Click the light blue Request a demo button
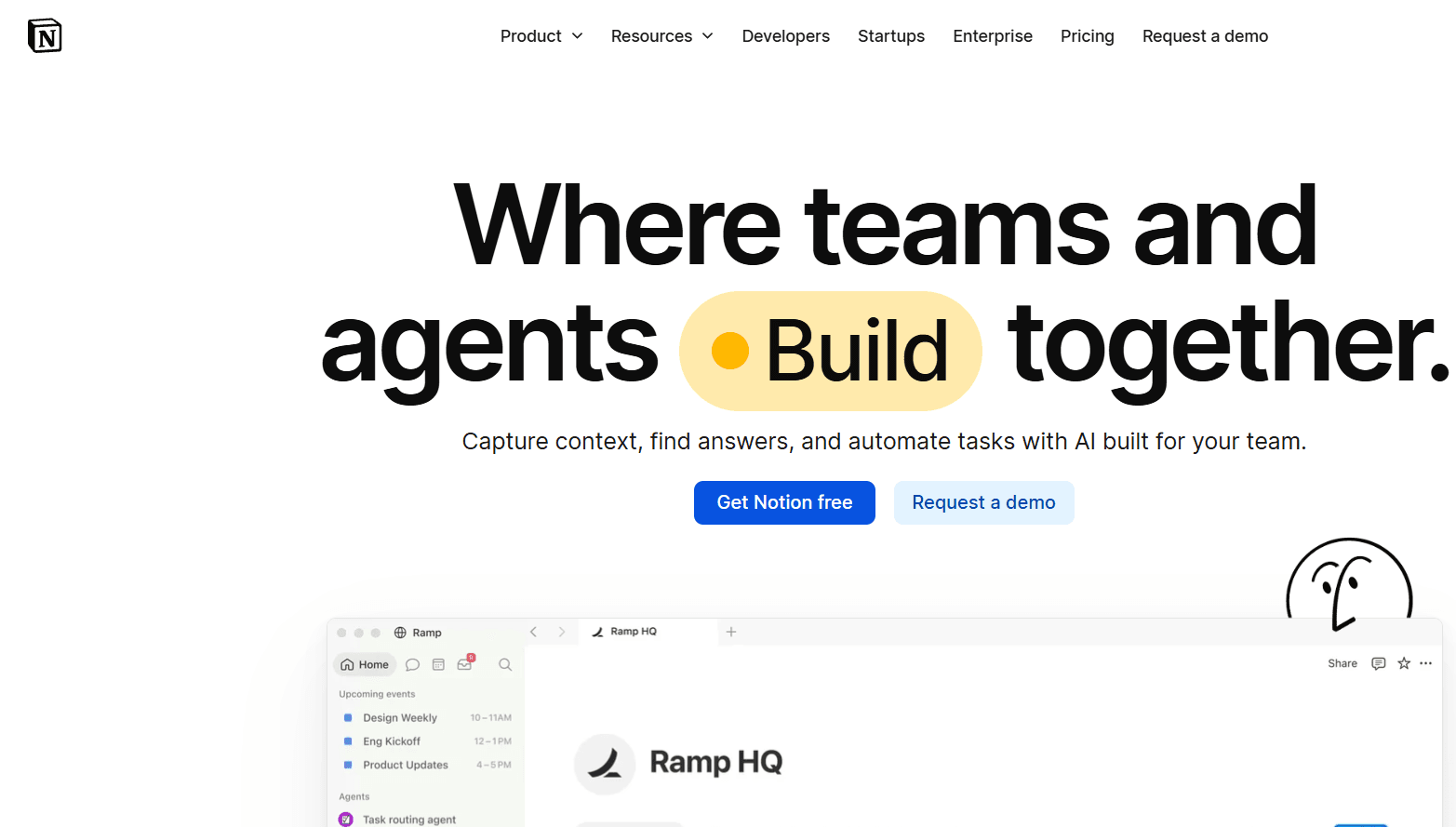The width and height of the screenshot is (1456, 827). (x=983, y=502)
